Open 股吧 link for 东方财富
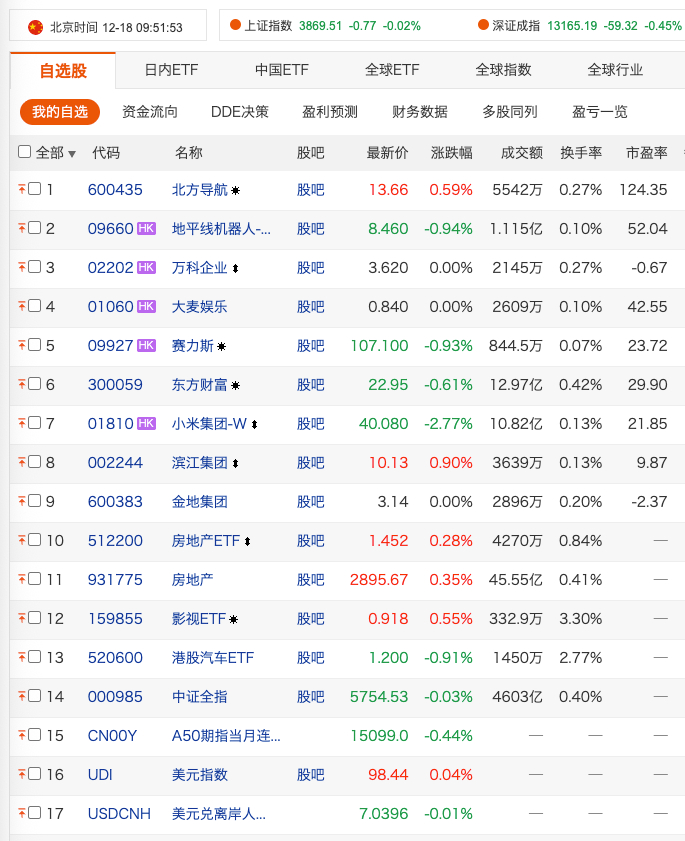Viewport: 685px width, 841px height. click(310, 384)
